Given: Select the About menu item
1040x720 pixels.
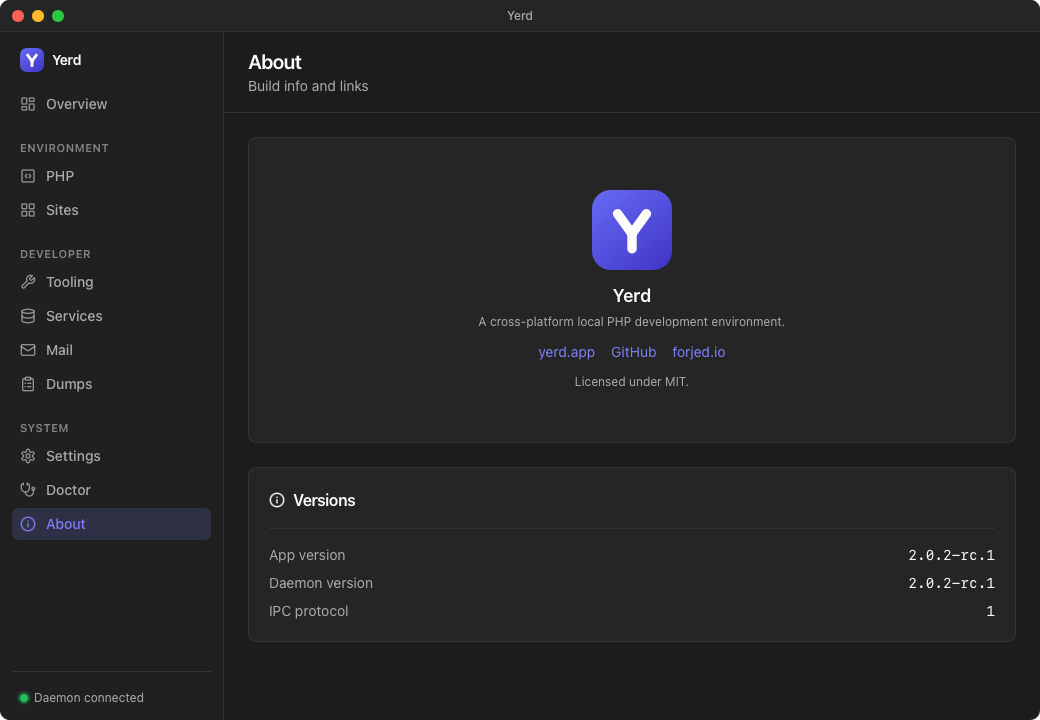Looking at the screenshot, I should coord(111,524).
